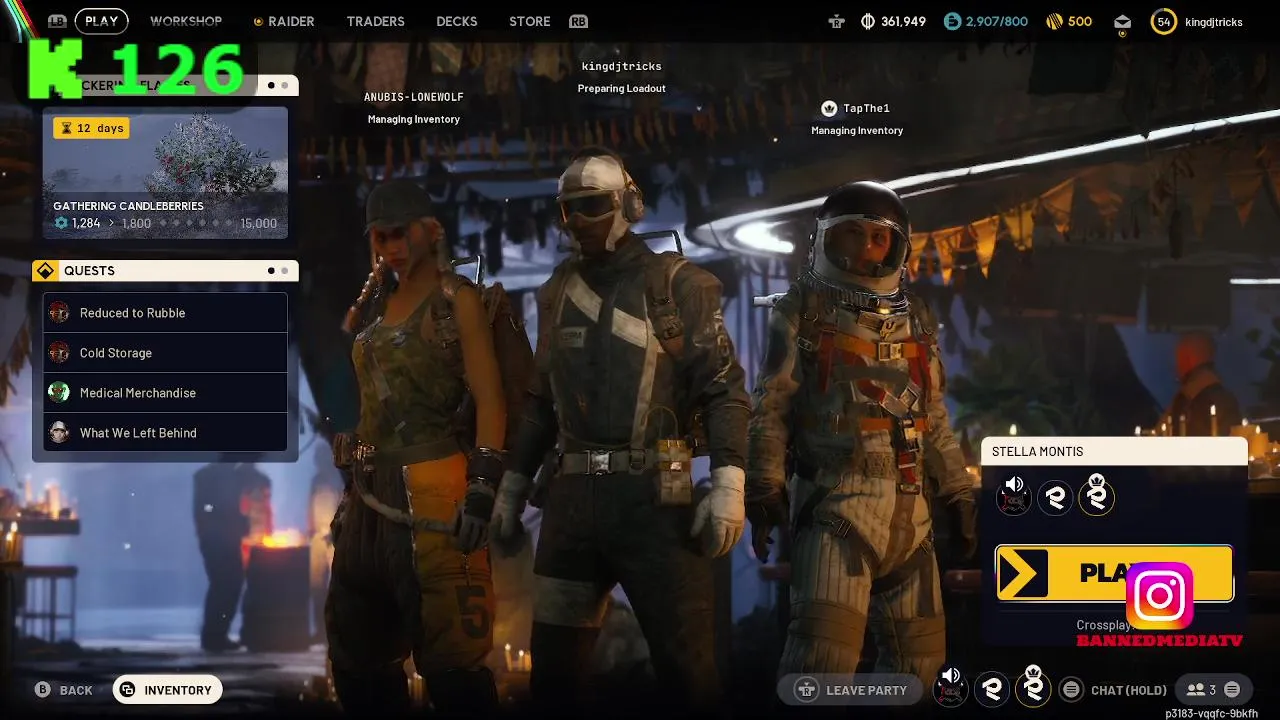Click the 15,000 goal value

click(258, 223)
